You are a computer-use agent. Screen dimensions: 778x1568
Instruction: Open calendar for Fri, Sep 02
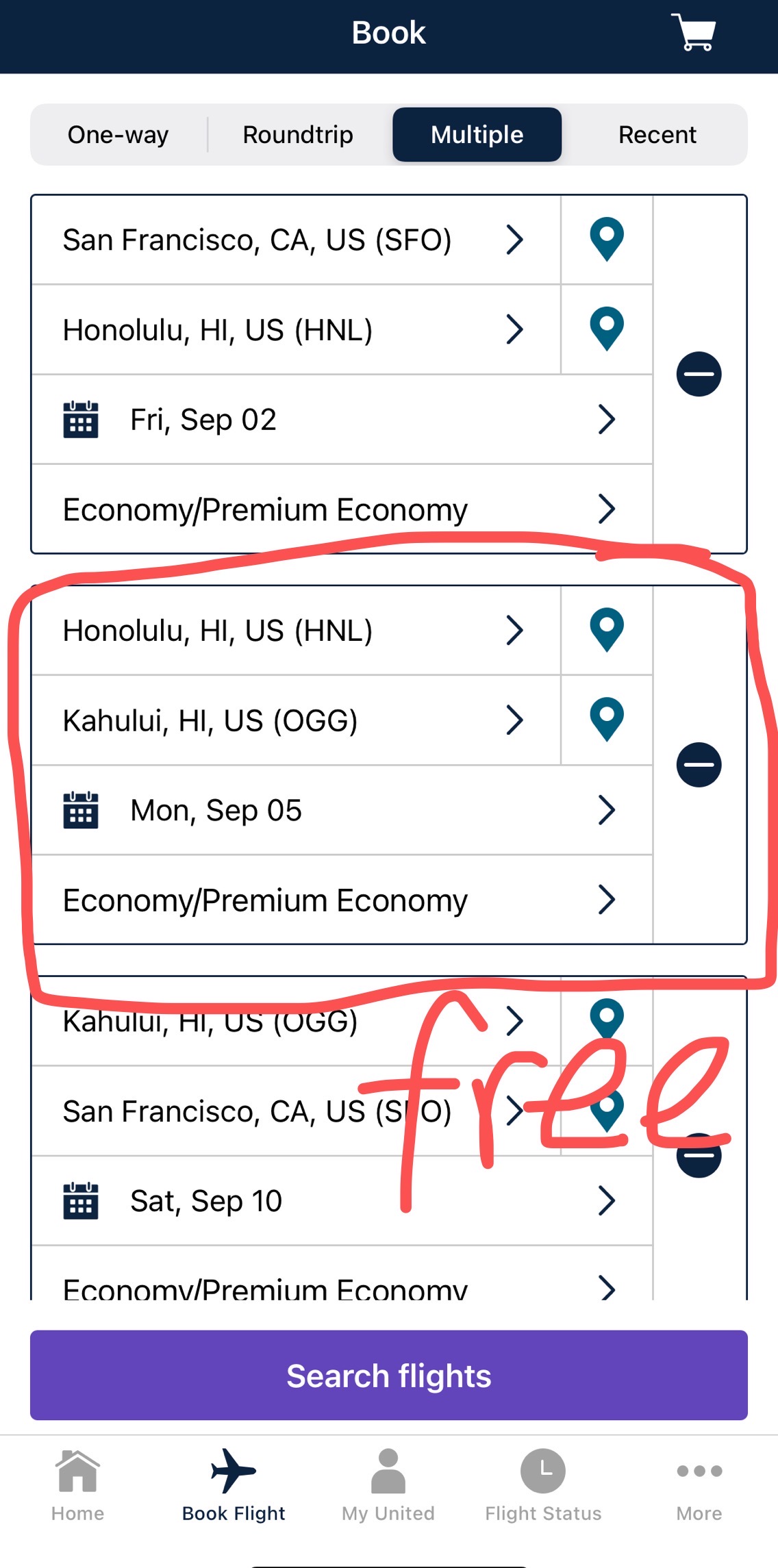[341, 420]
